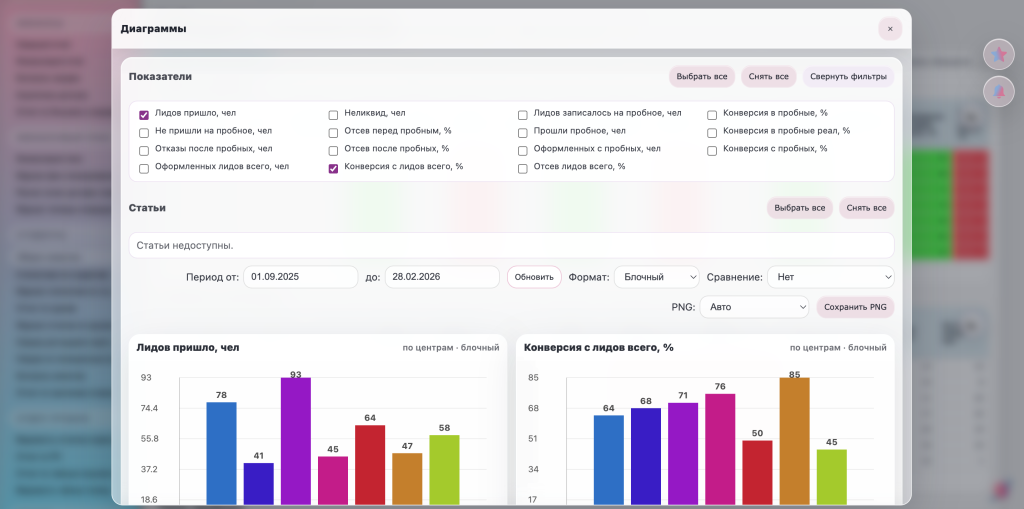Viewport: 1024px width, 509px height.
Task: Enable the Неликвид, чел checkbox
Action: click(333, 114)
